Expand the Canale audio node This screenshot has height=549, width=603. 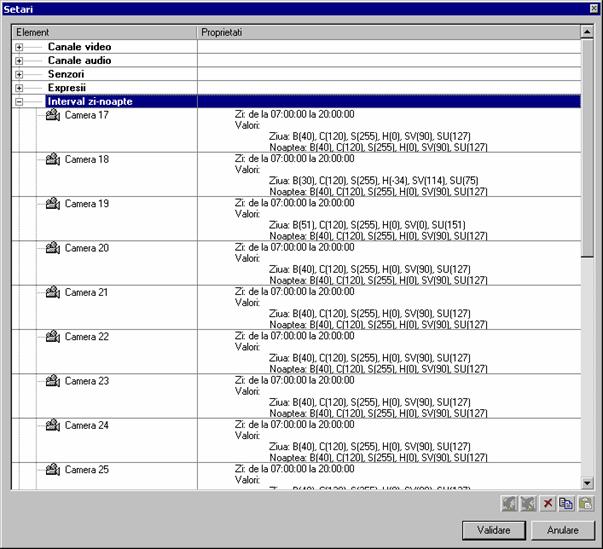(x=19, y=61)
